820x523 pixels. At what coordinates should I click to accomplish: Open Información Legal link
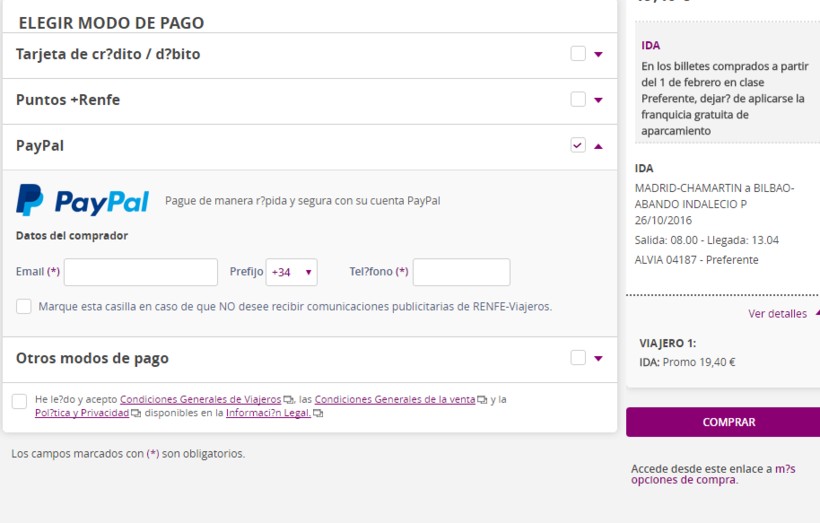pos(268,413)
